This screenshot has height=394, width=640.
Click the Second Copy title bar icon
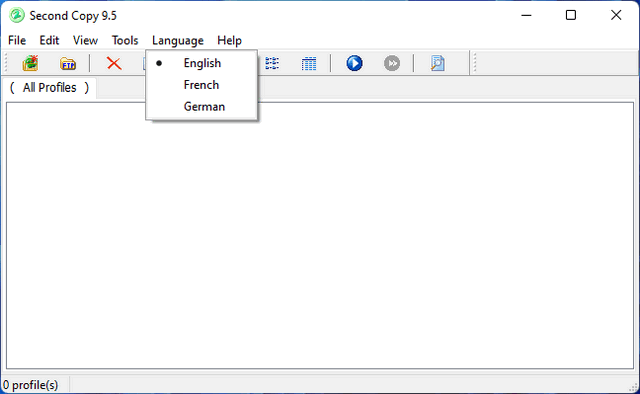(x=17, y=16)
